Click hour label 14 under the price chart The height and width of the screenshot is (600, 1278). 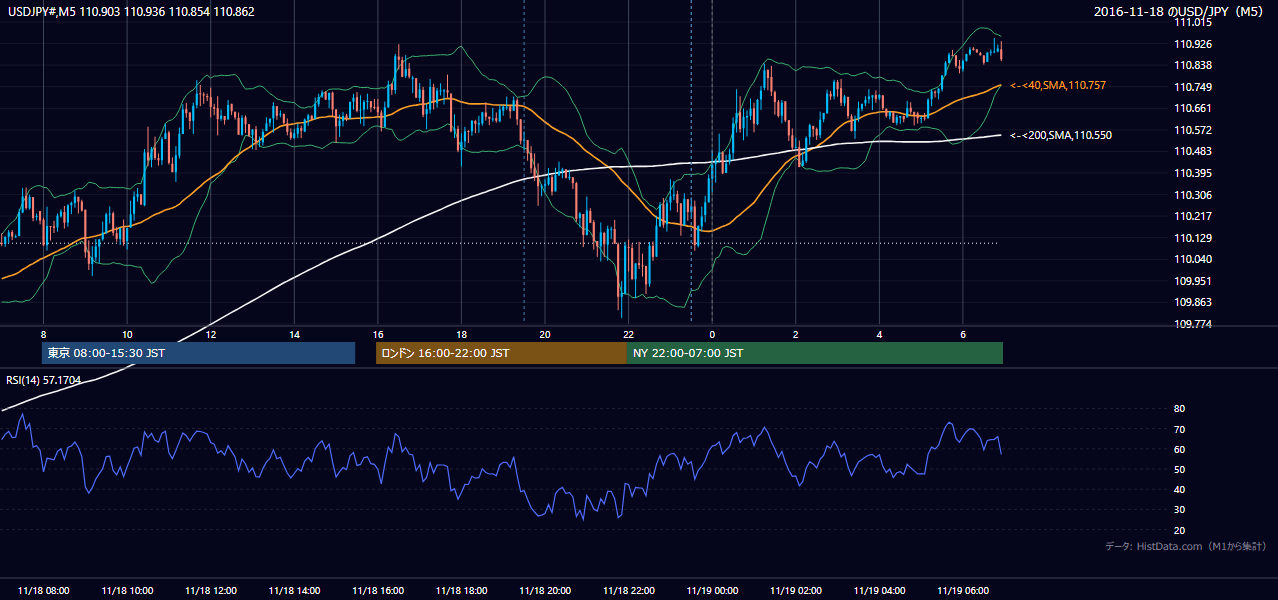[294, 334]
